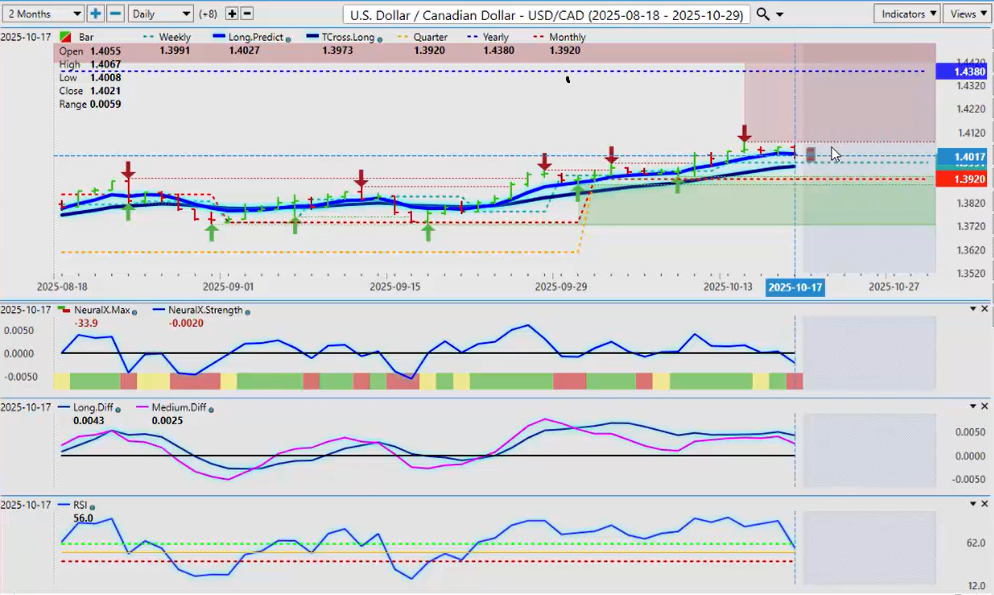This screenshot has width=994, height=595.
Task: Open the Indicators menu
Action: [906, 14]
